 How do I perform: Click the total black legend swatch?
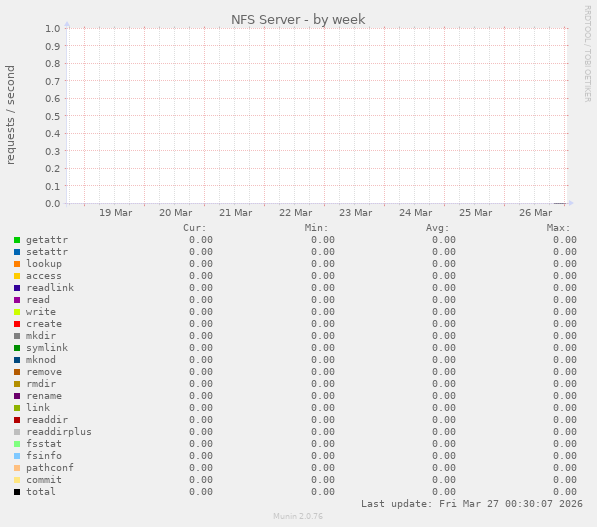17,492
